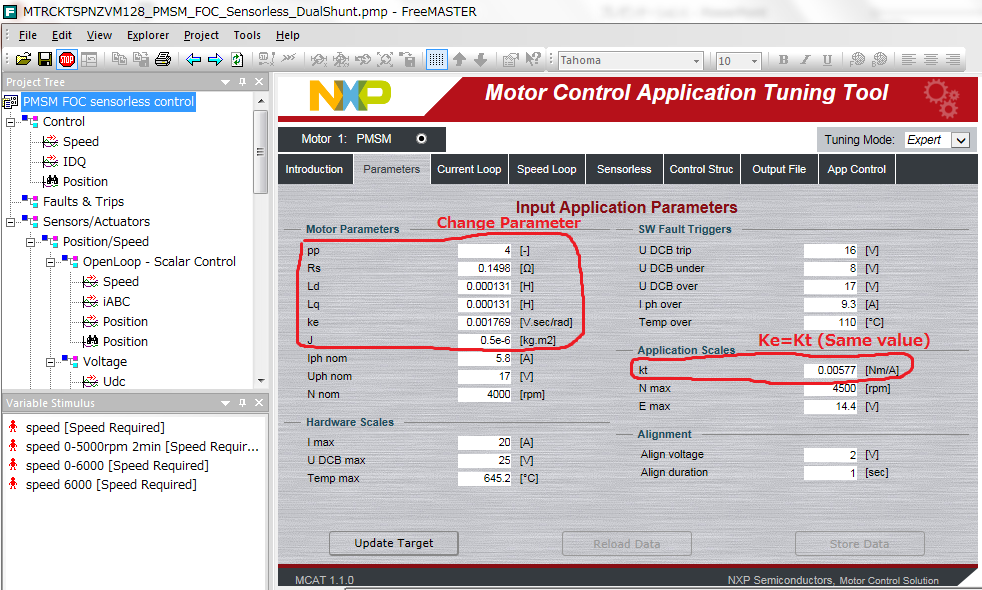Click the Italic formatting icon
The width and height of the screenshot is (982, 590).
(805, 60)
